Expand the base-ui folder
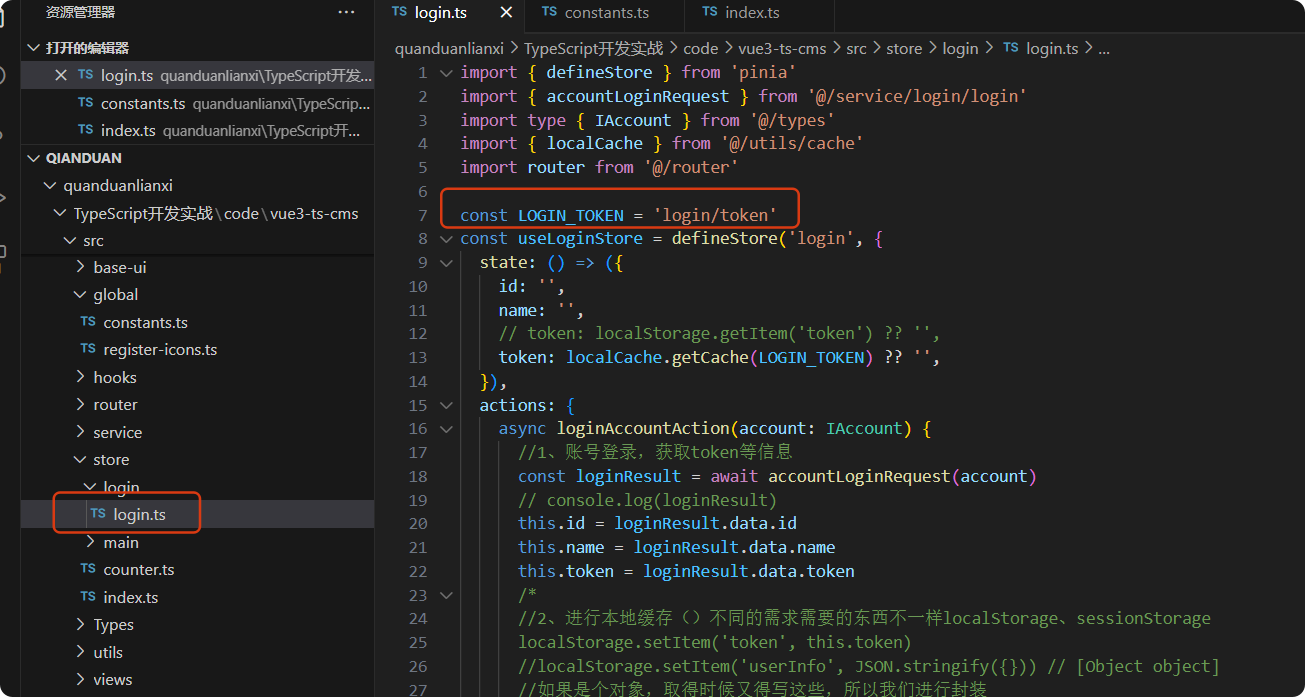Screen dimensions: 1305x697 click(81, 268)
